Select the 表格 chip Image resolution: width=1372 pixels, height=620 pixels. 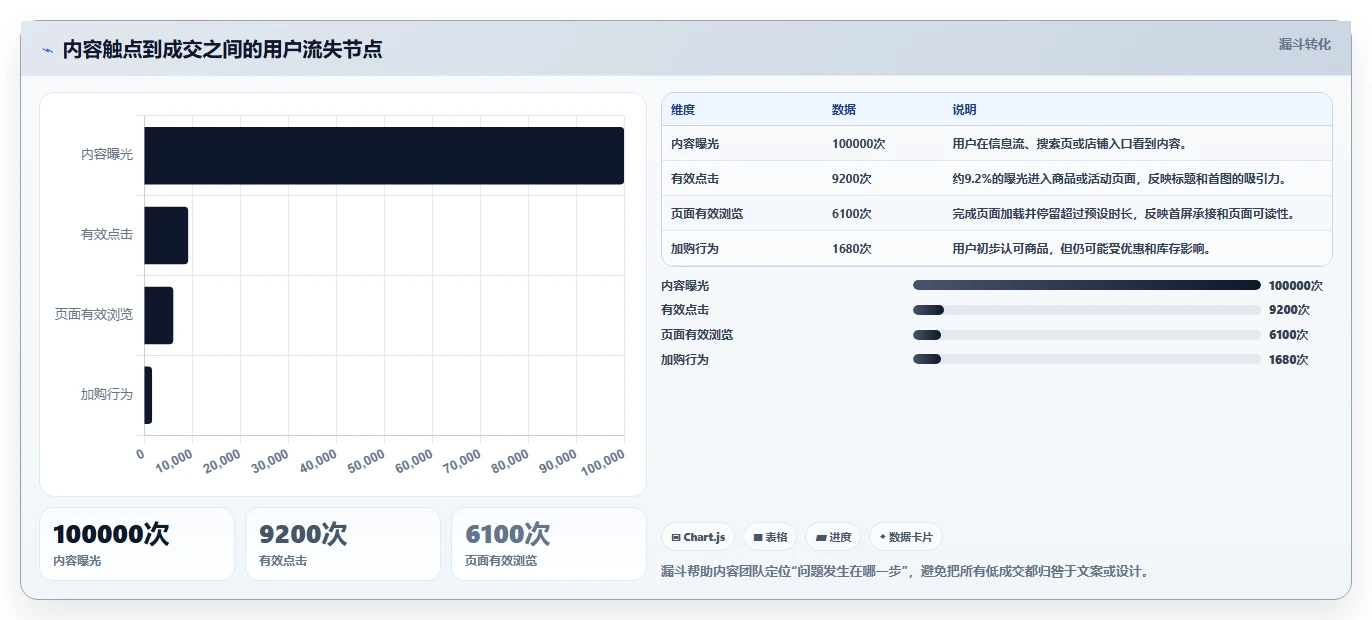(x=771, y=537)
